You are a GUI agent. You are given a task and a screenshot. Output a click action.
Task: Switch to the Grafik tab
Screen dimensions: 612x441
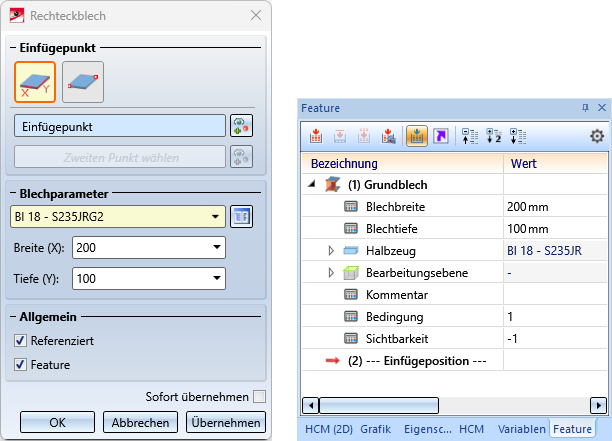(x=375, y=429)
